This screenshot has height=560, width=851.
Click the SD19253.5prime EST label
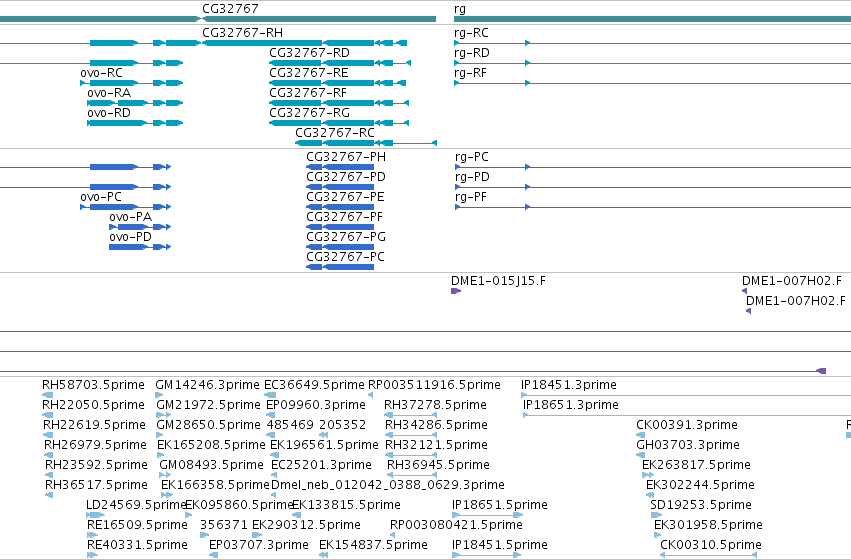[701, 505]
